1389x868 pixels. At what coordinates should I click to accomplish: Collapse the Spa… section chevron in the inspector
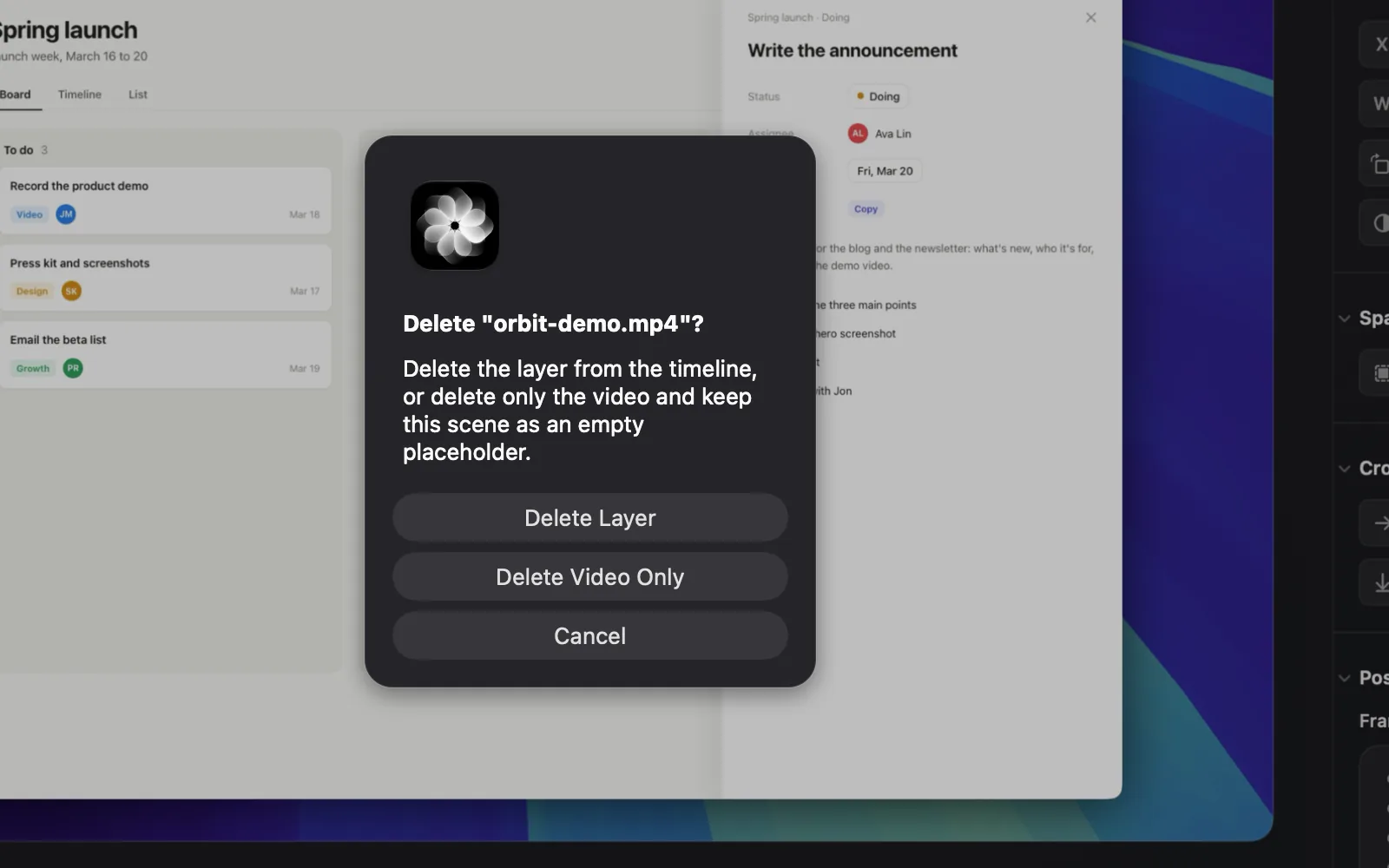point(1344,319)
